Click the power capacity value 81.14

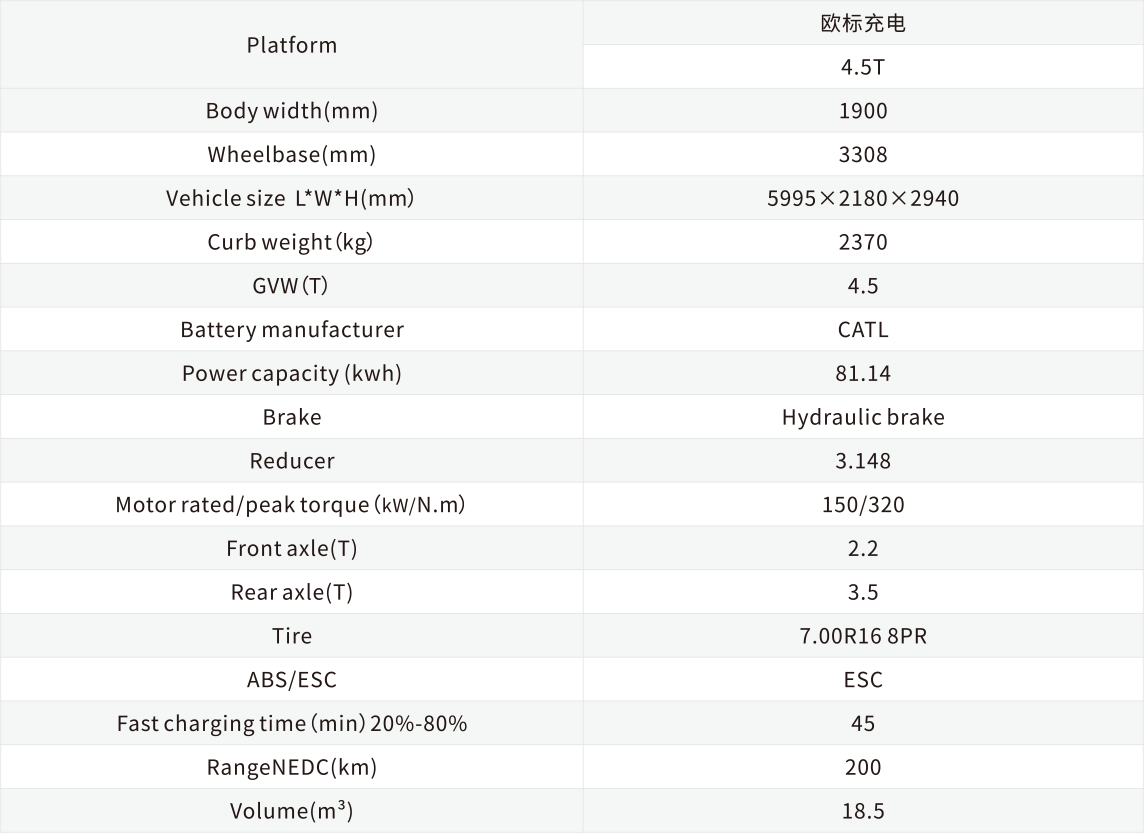[x=862, y=374]
